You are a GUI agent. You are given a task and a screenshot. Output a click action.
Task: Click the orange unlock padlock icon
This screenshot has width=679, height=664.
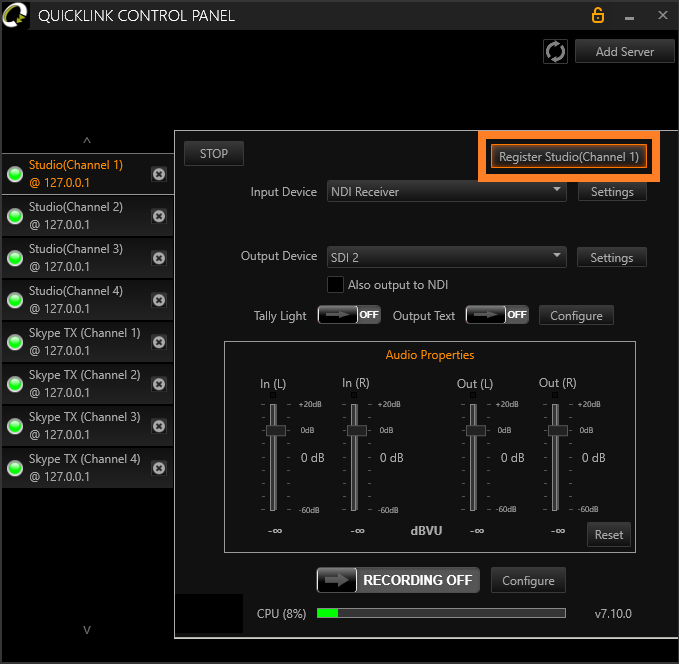598,16
